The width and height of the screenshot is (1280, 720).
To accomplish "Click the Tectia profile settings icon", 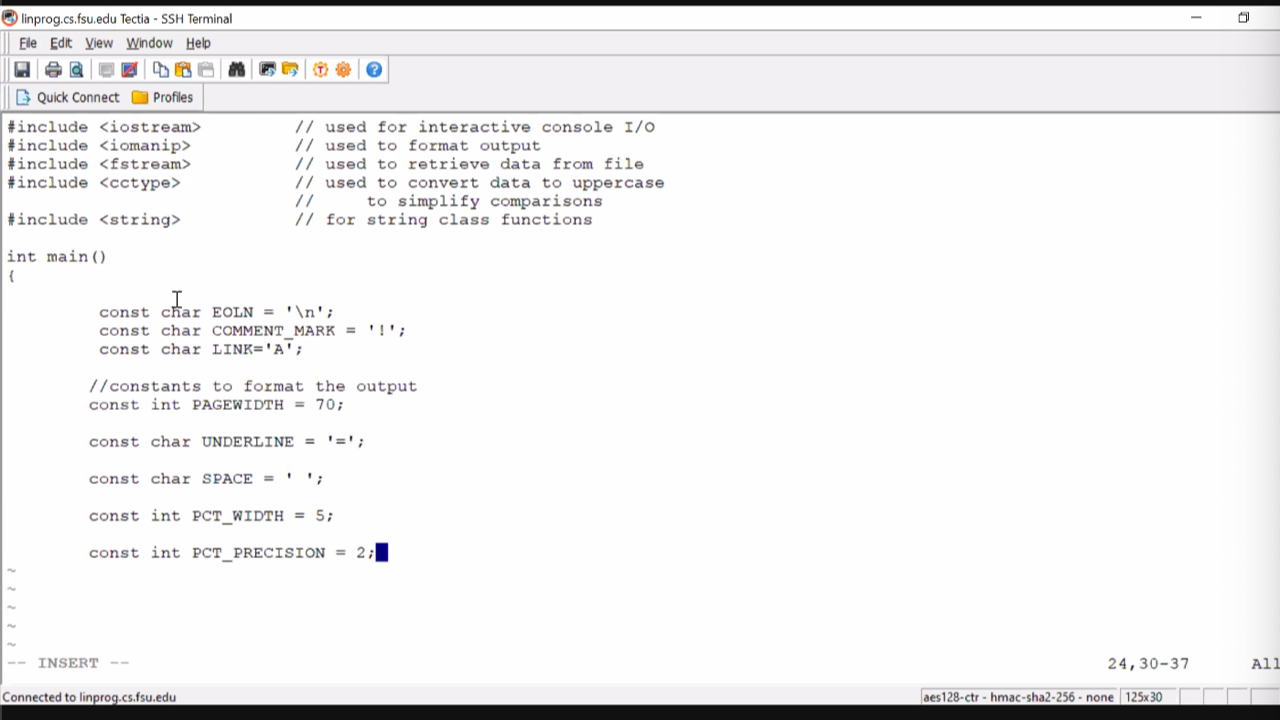I will pos(319,69).
